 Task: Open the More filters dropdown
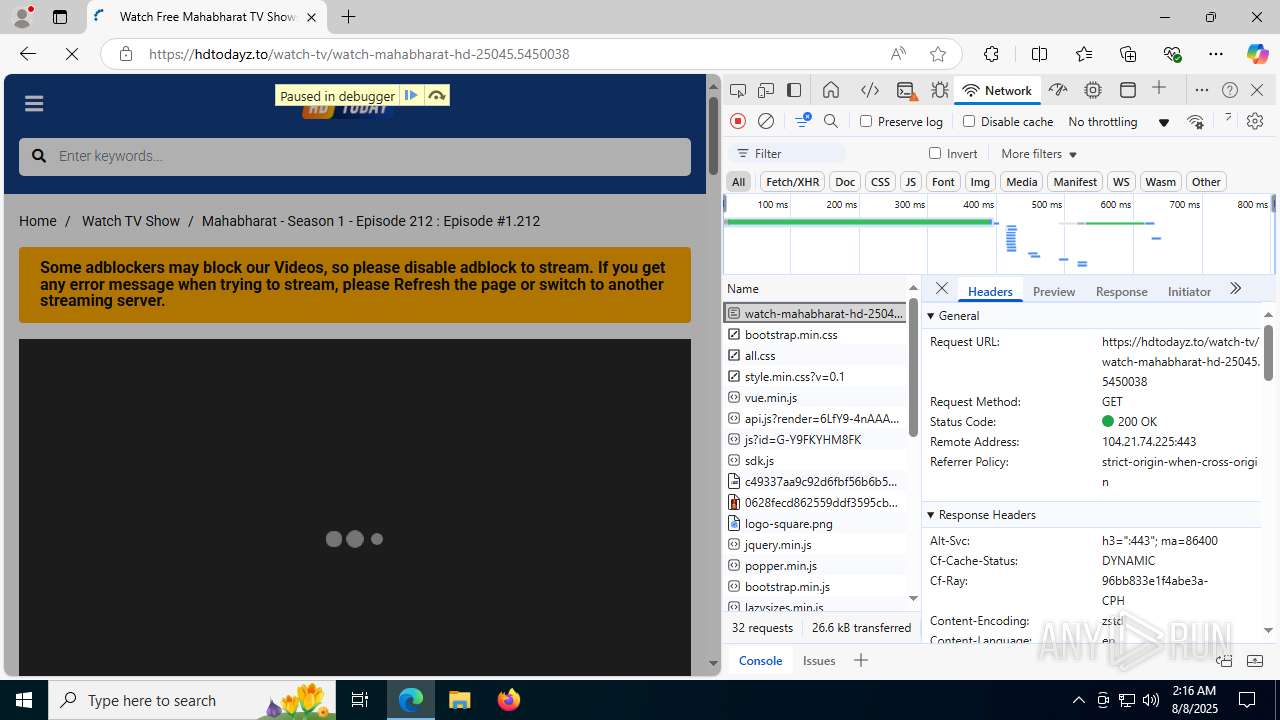tap(1039, 153)
